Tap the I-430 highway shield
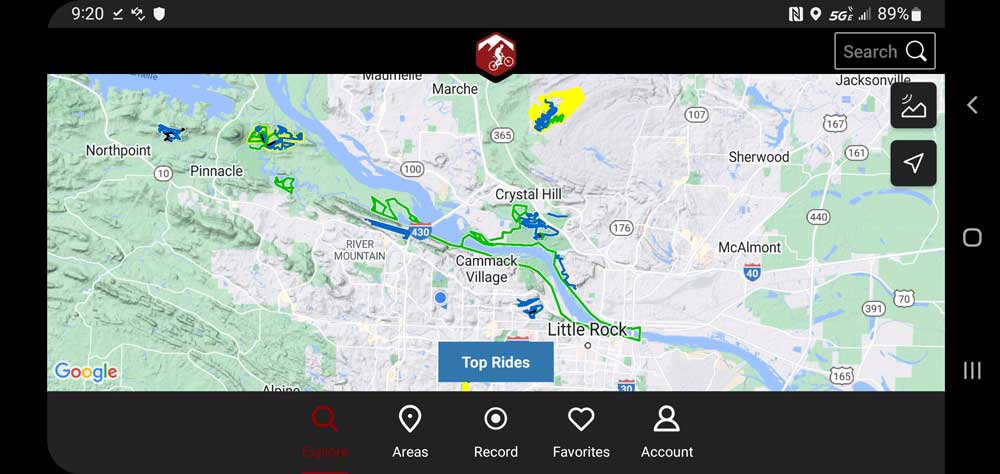This screenshot has width=1000, height=474. [420, 231]
